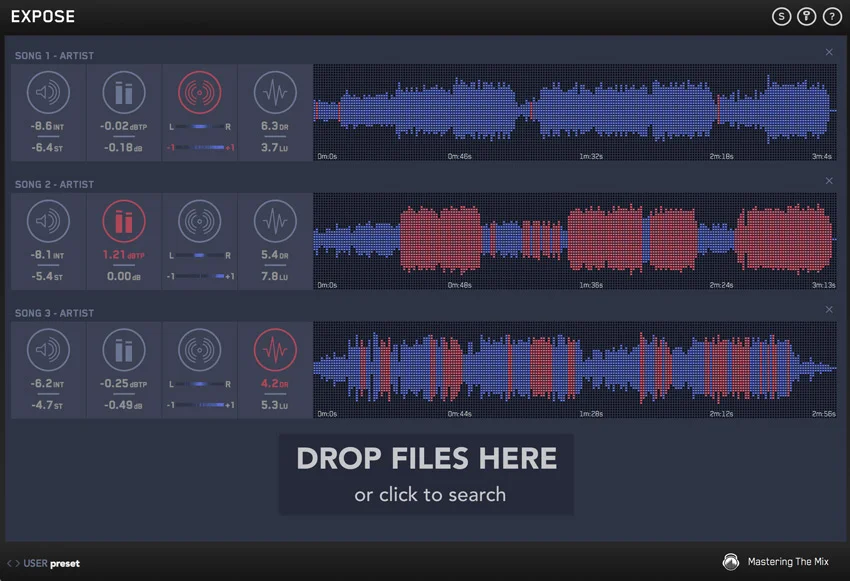
Task: Remove Song 3 with its X button
Action: click(x=829, y=309)
